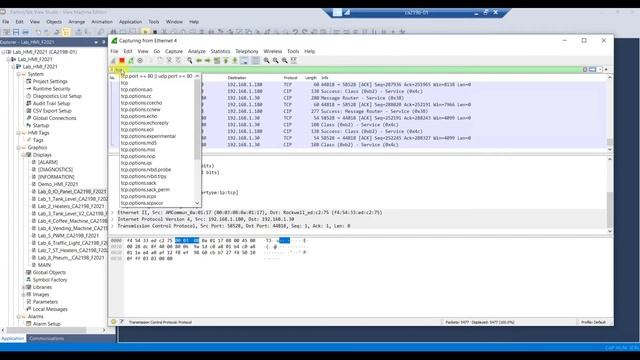Click the resize columns to fit icon

coord(293,60)
